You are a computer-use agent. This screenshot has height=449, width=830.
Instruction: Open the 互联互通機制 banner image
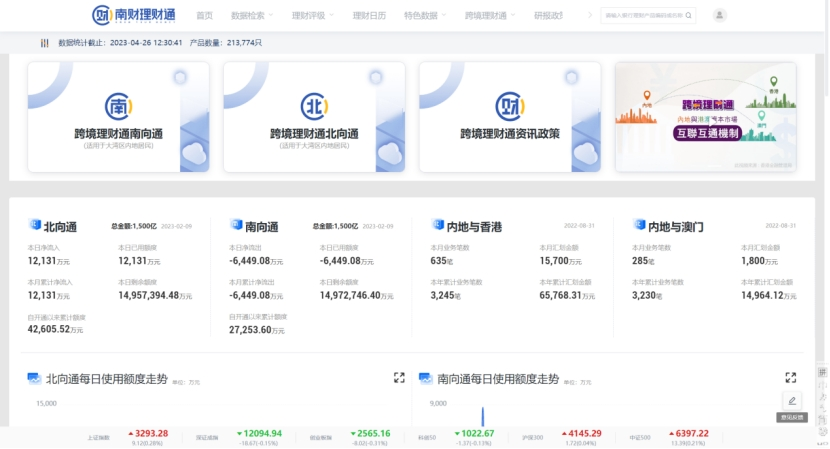point(706,117)
